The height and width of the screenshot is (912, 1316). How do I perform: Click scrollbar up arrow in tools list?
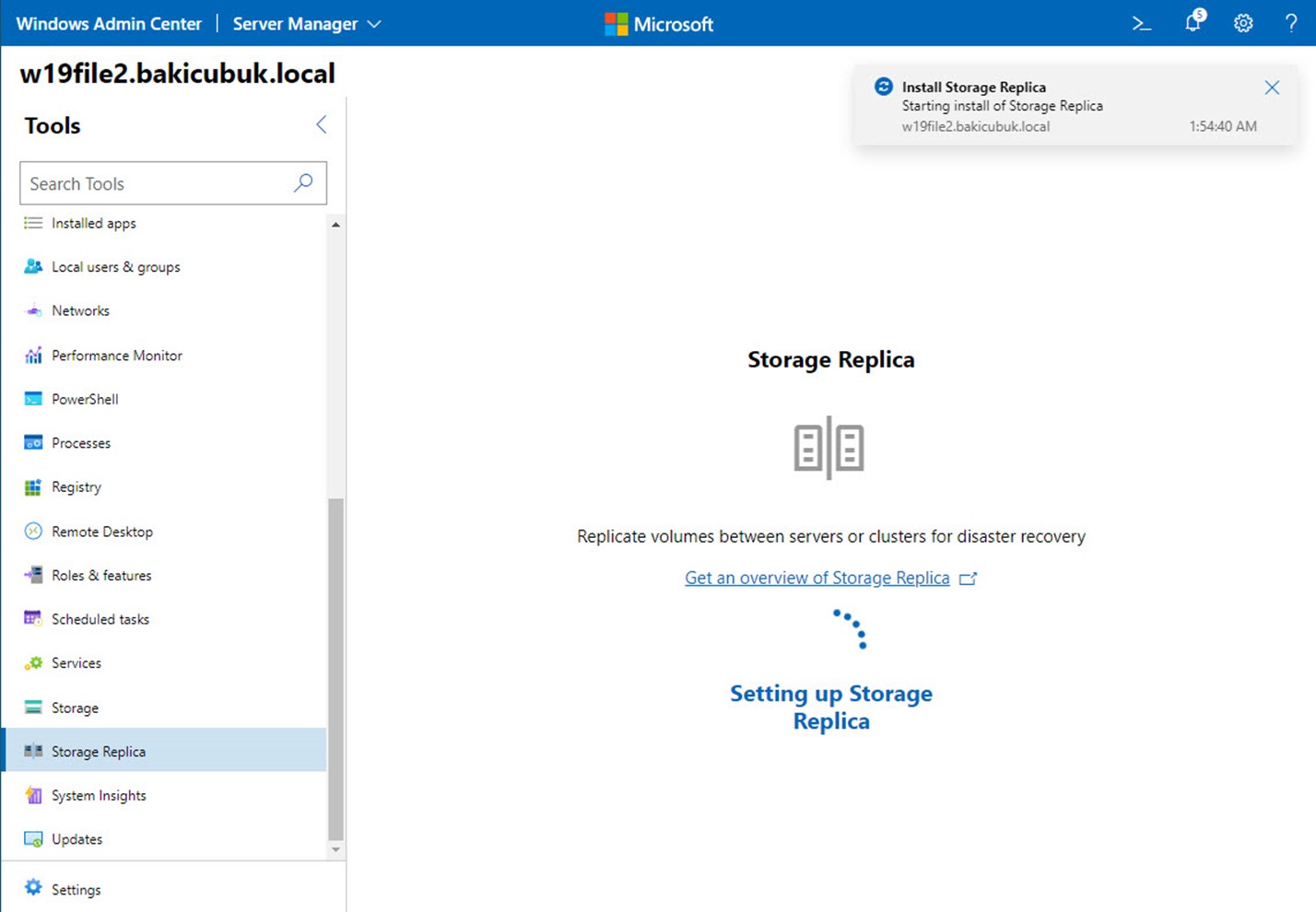click(335, 225)
